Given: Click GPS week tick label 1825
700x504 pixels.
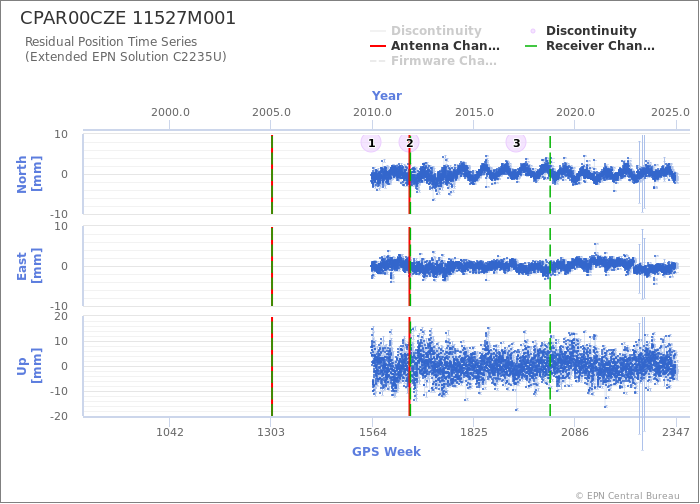Looking at the screenshot, I should click(474, 432).
